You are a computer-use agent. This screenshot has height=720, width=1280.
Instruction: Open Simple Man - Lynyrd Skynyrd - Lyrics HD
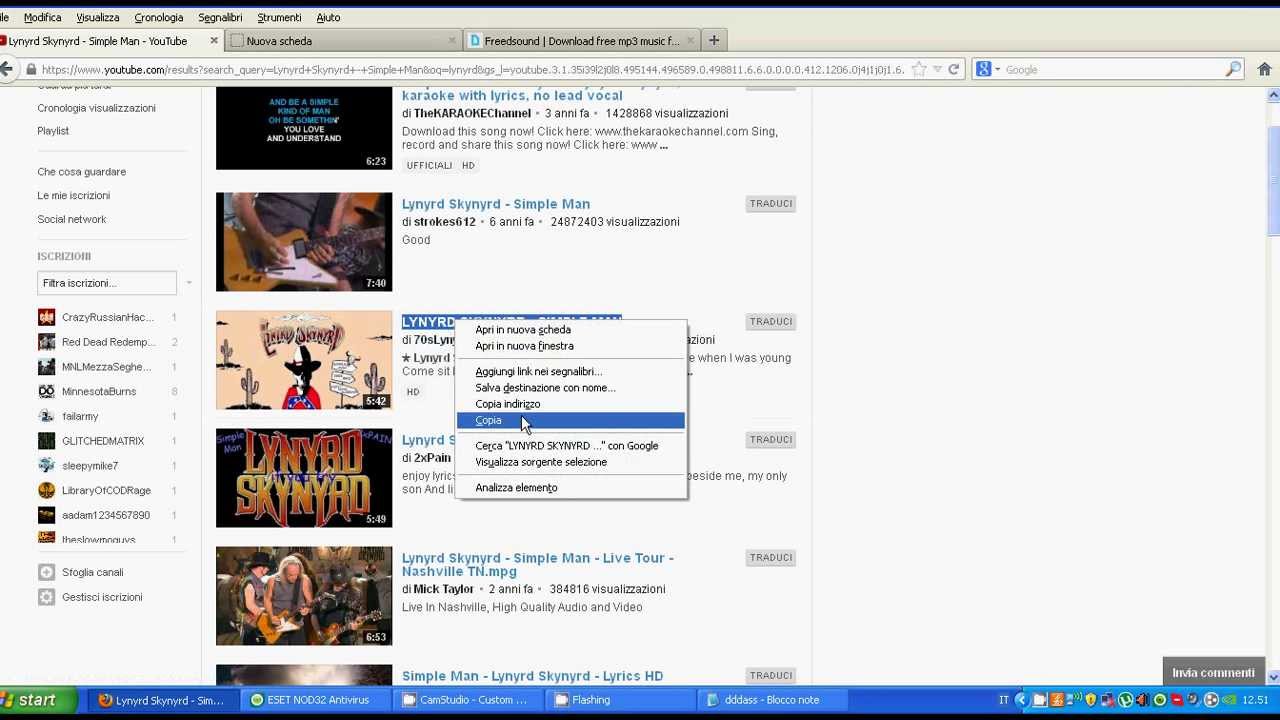click(532, 676)
